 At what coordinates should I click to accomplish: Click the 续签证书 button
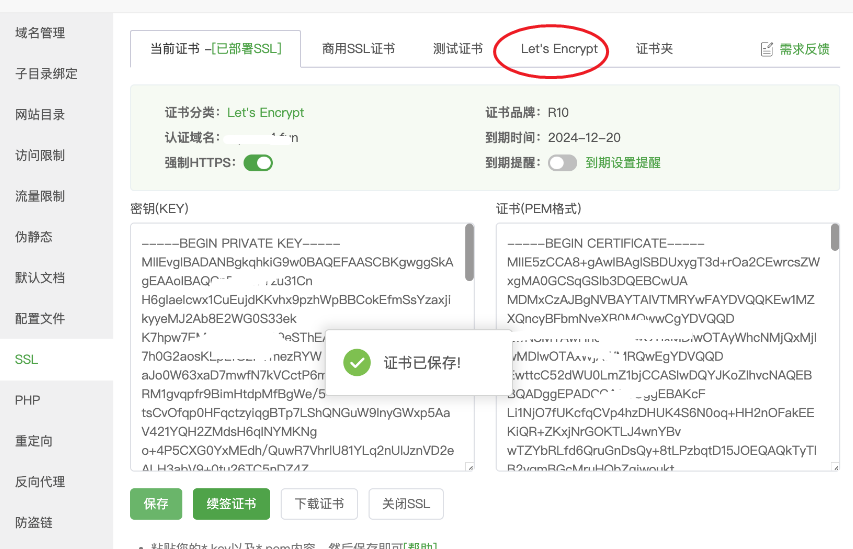pyautogui.click(x=231, y=504)
